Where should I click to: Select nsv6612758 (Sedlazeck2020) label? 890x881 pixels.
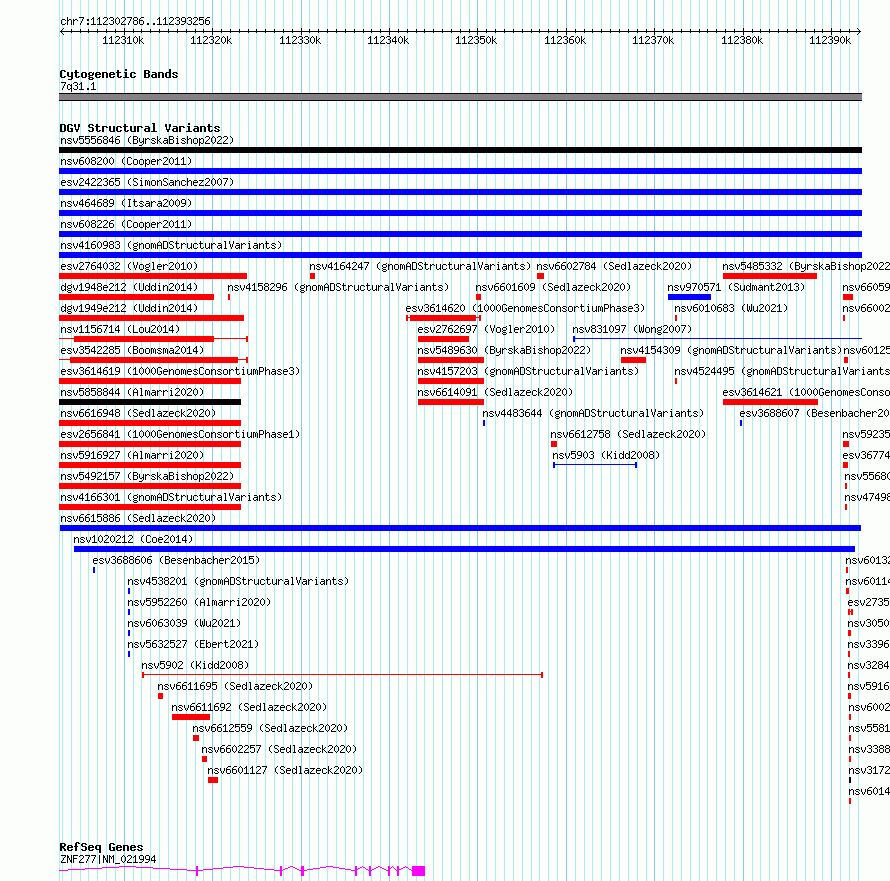click(x=628, y=434)
